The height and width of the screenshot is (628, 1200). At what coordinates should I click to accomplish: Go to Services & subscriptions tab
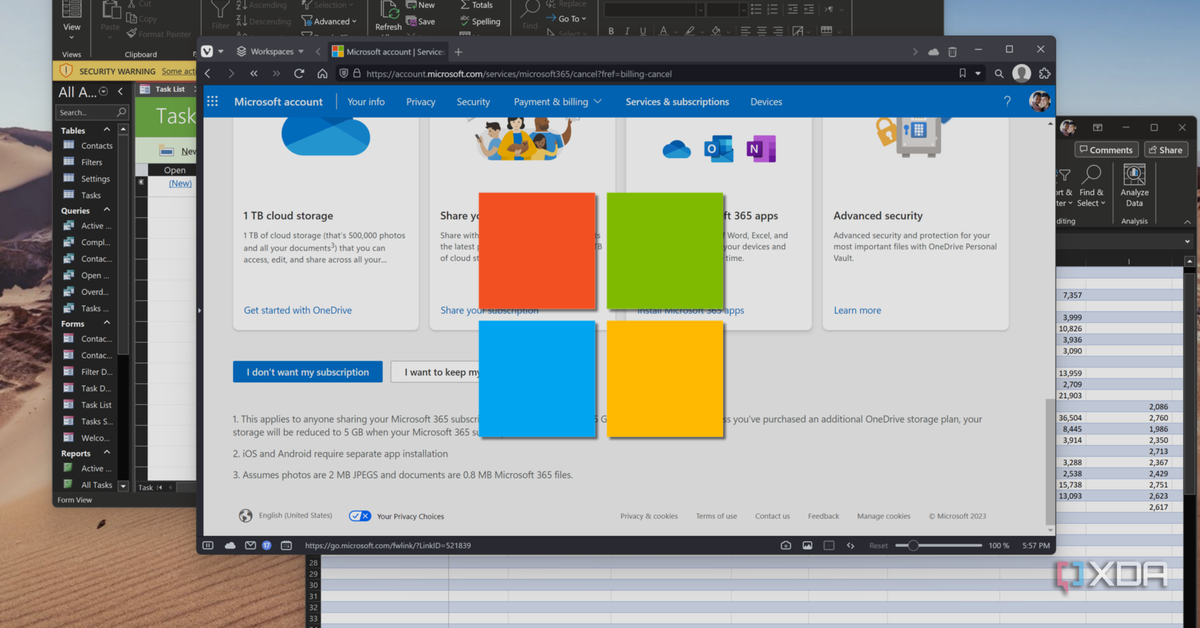click(677, 102)
